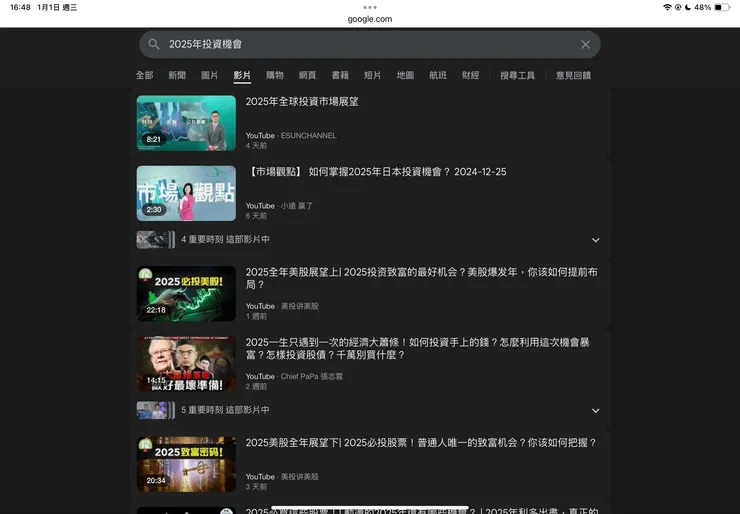The height and width of the screenshot is (514, 740).
Task: Open the 財經 tab
Action: pos(470,76)
